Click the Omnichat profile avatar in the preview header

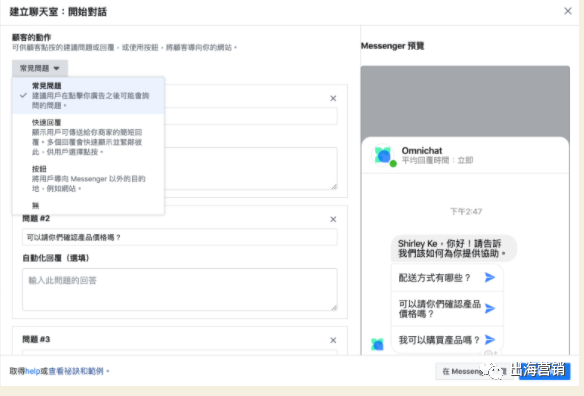coord(383,155)
